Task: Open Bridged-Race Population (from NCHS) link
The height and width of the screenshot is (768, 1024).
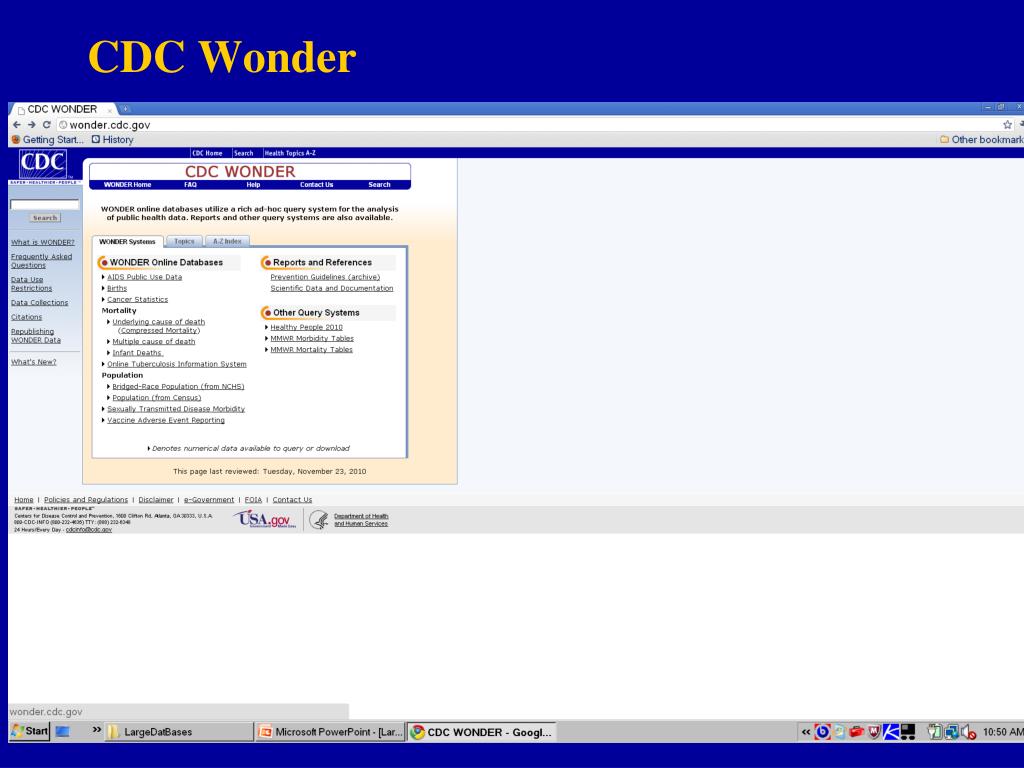Action: tap(178, 387)
